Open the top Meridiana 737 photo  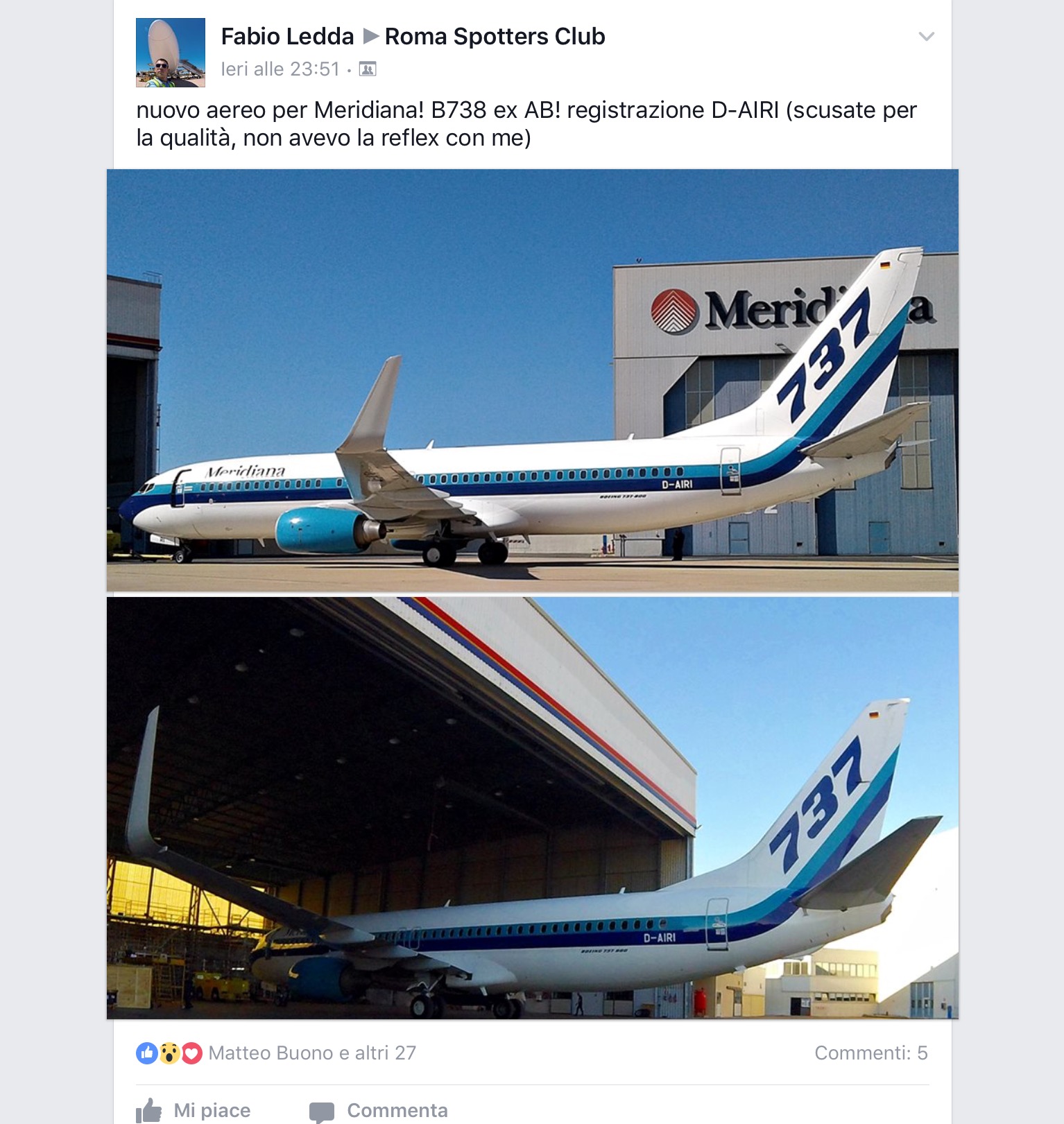click(x=533, y=381)
